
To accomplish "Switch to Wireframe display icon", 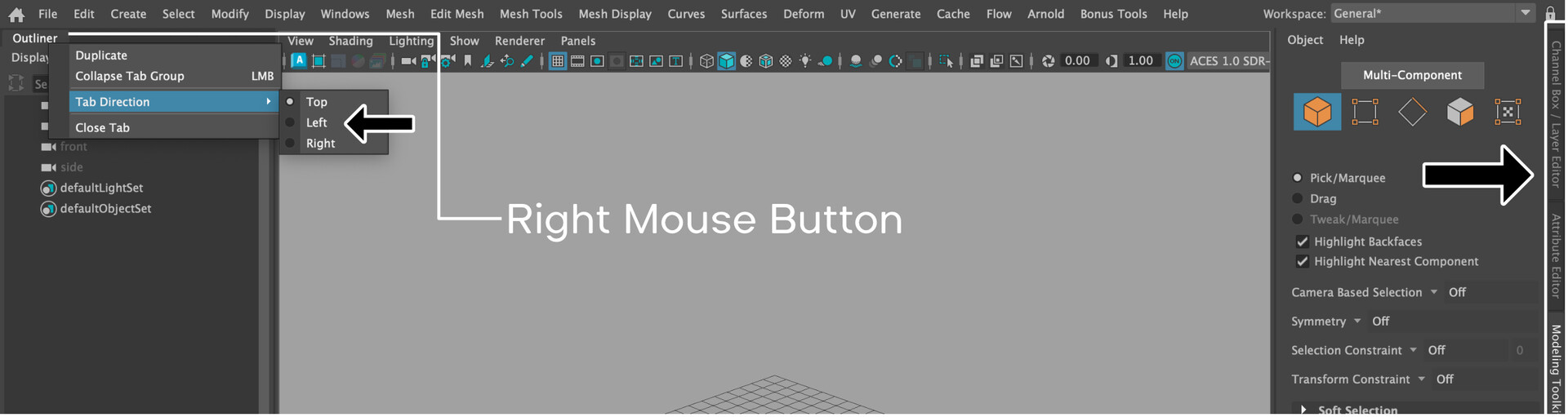I will click(706, 61).
